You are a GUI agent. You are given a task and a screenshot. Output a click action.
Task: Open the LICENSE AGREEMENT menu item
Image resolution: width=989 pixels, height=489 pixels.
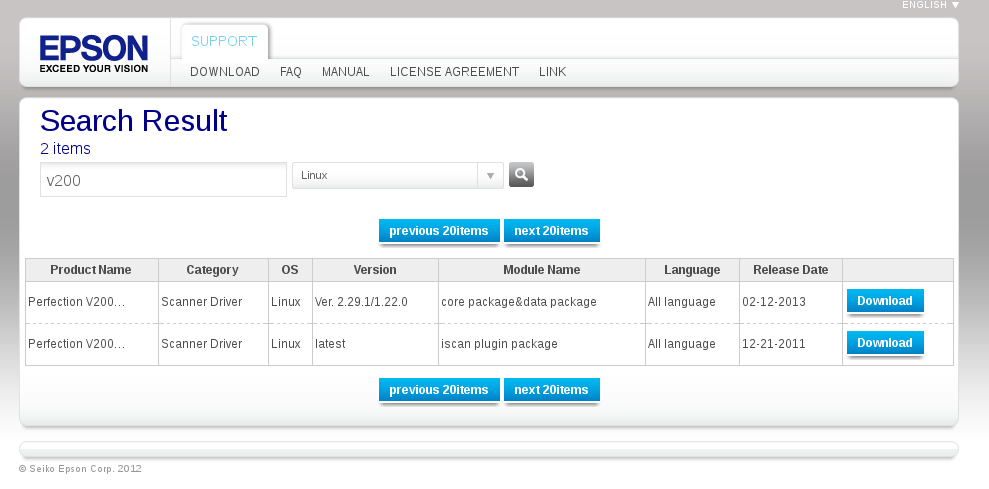pyautogui.click(x=454, y=72)
